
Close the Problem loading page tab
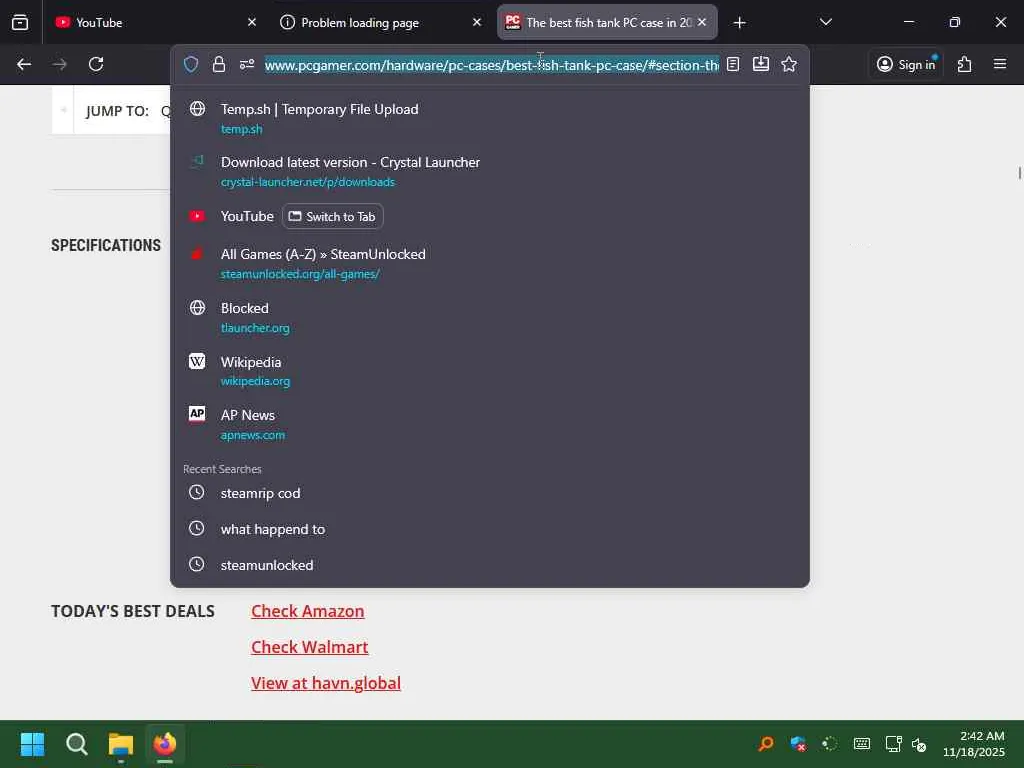pyautogui.click(x=477, y=22)
